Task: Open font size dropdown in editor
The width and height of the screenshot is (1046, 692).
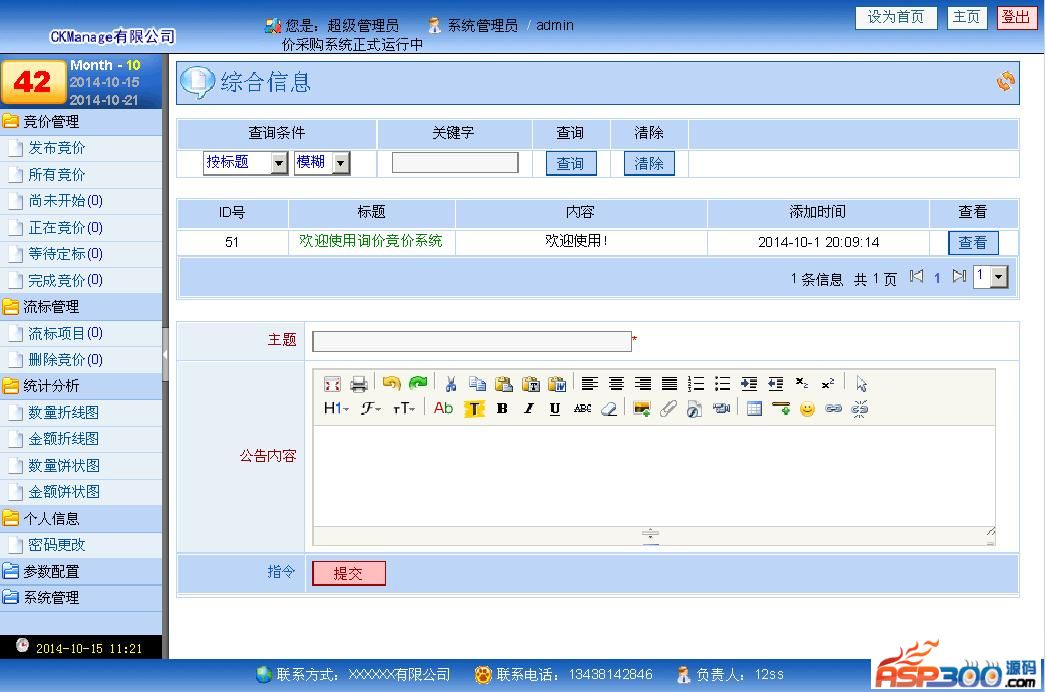Action: tap(404, 408)
